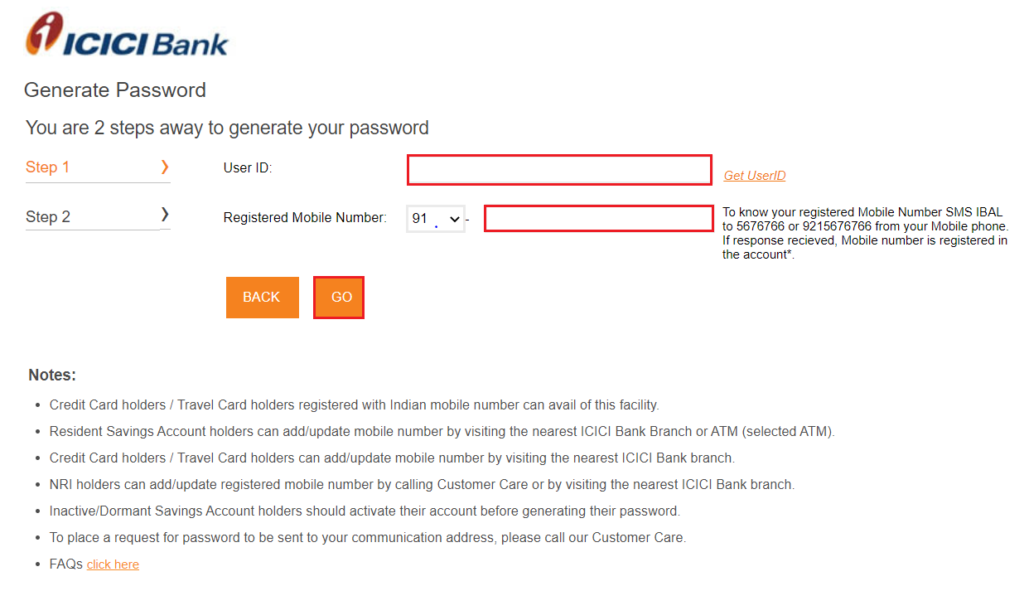This screenshot has width=1024, height=591.
Task: Click the orange 'i' emblem in the ICICI logo
Action: [x=44, y=32]
